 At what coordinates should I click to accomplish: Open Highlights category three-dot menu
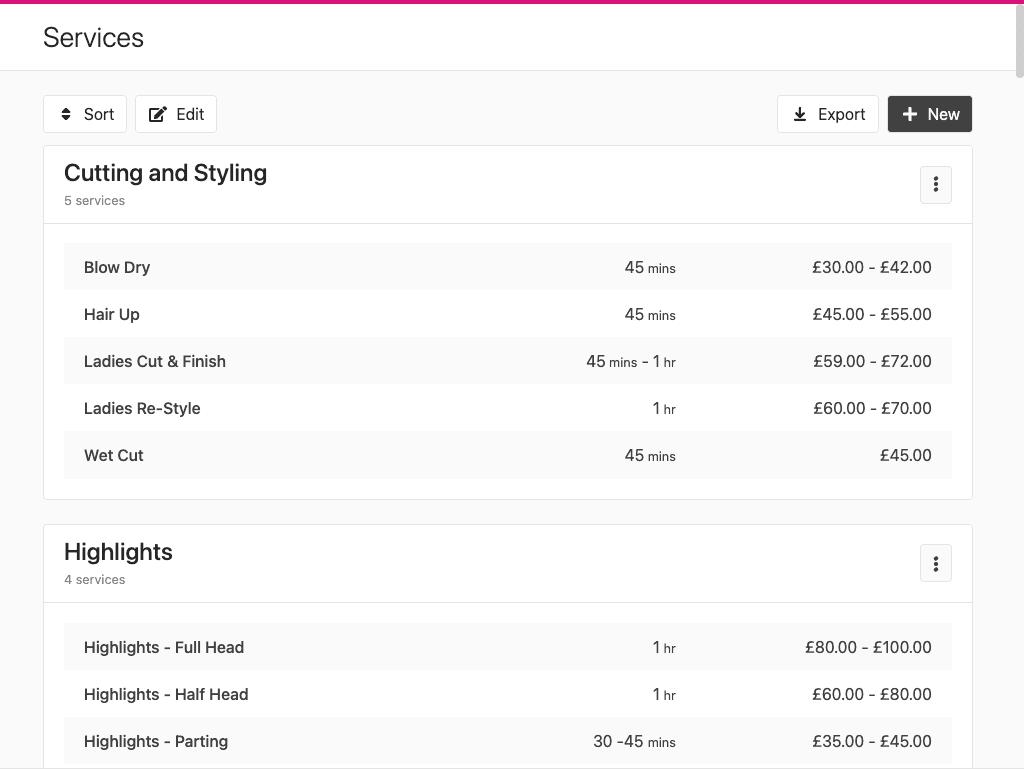936,564
